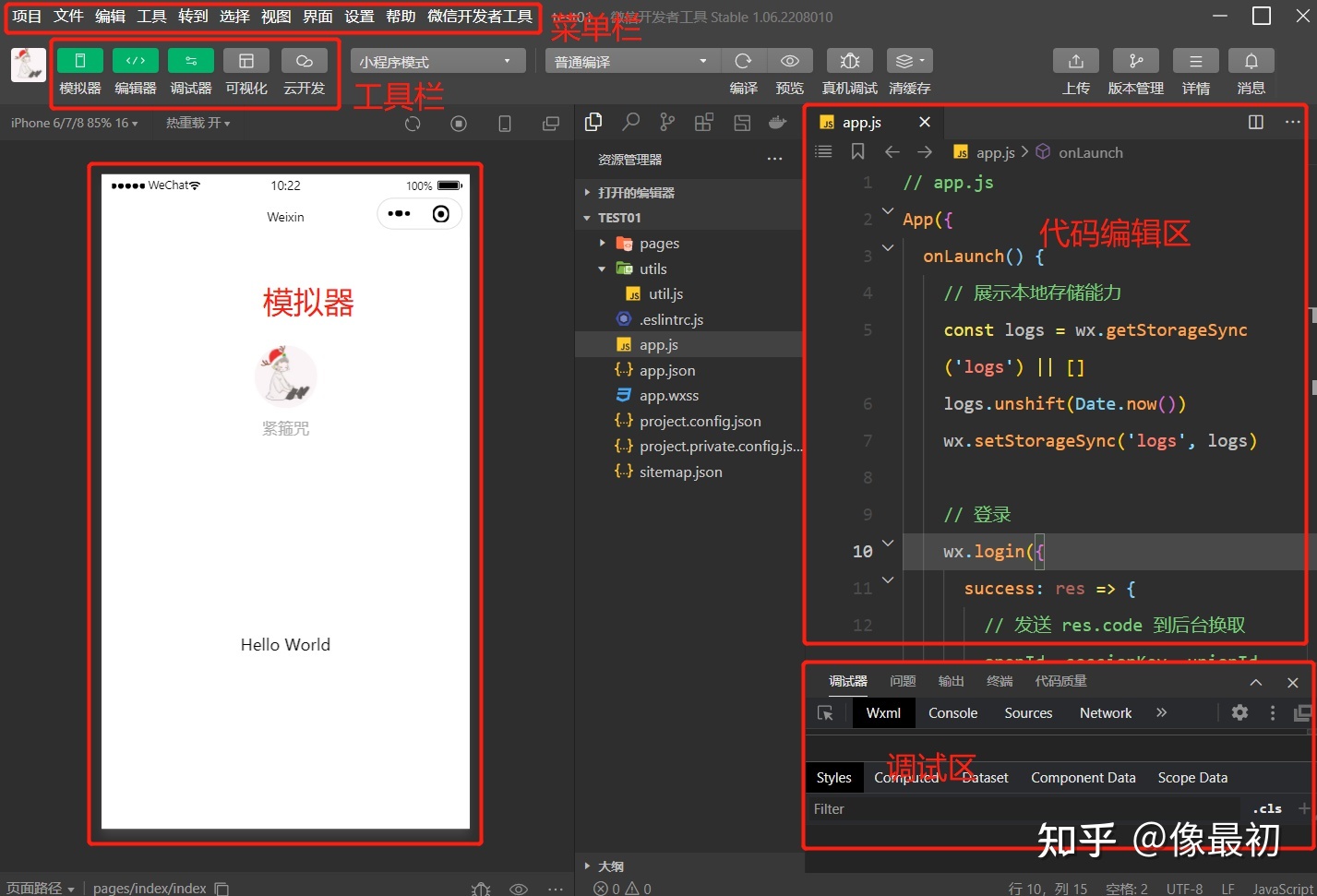This screenshot has width=1317, height=896.
Task: Open the mini program mode dropdown
Action: point(437,62)
